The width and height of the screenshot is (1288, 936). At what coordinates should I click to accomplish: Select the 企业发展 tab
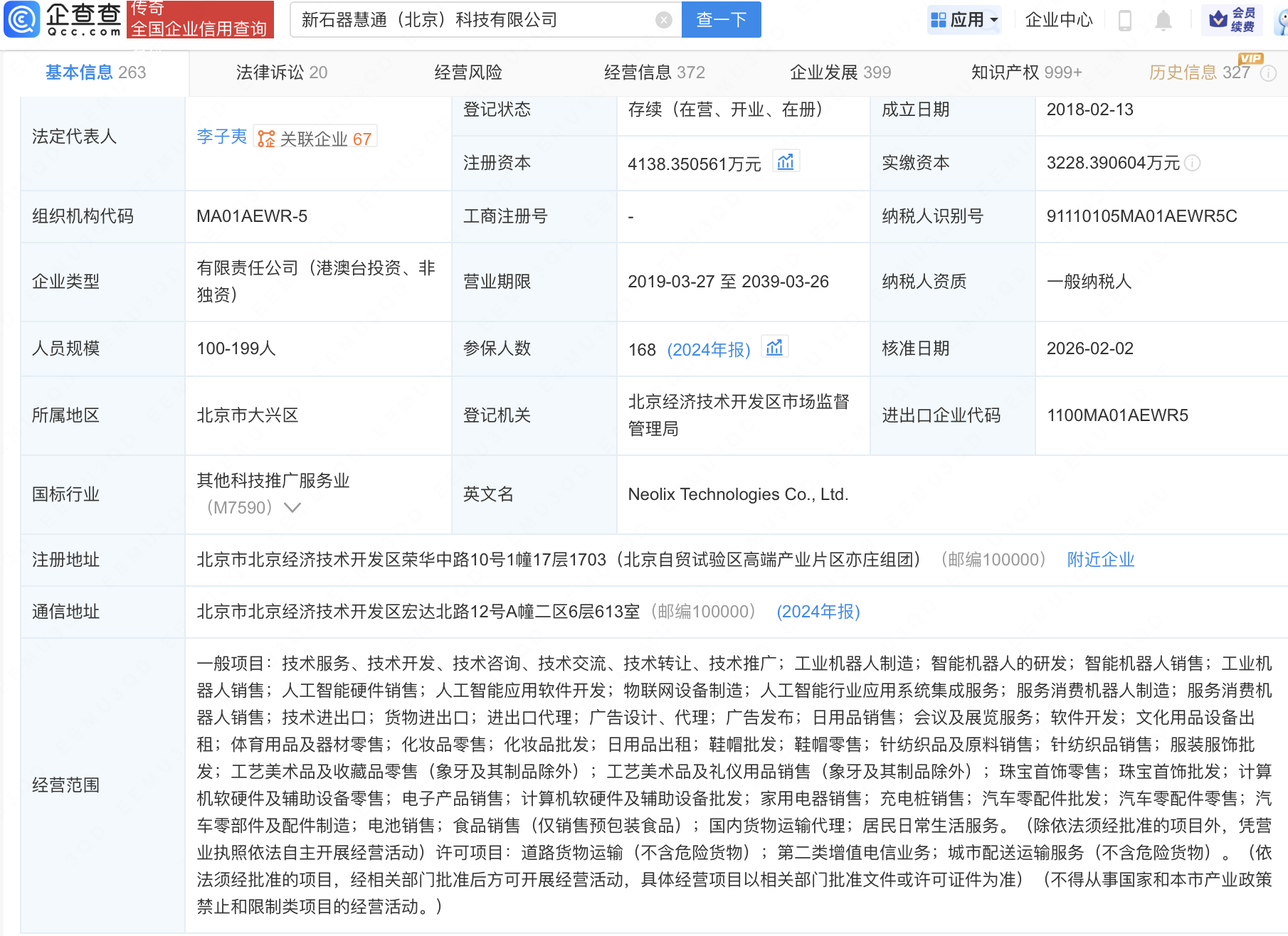pyautogui.click(x=840, y=73)
